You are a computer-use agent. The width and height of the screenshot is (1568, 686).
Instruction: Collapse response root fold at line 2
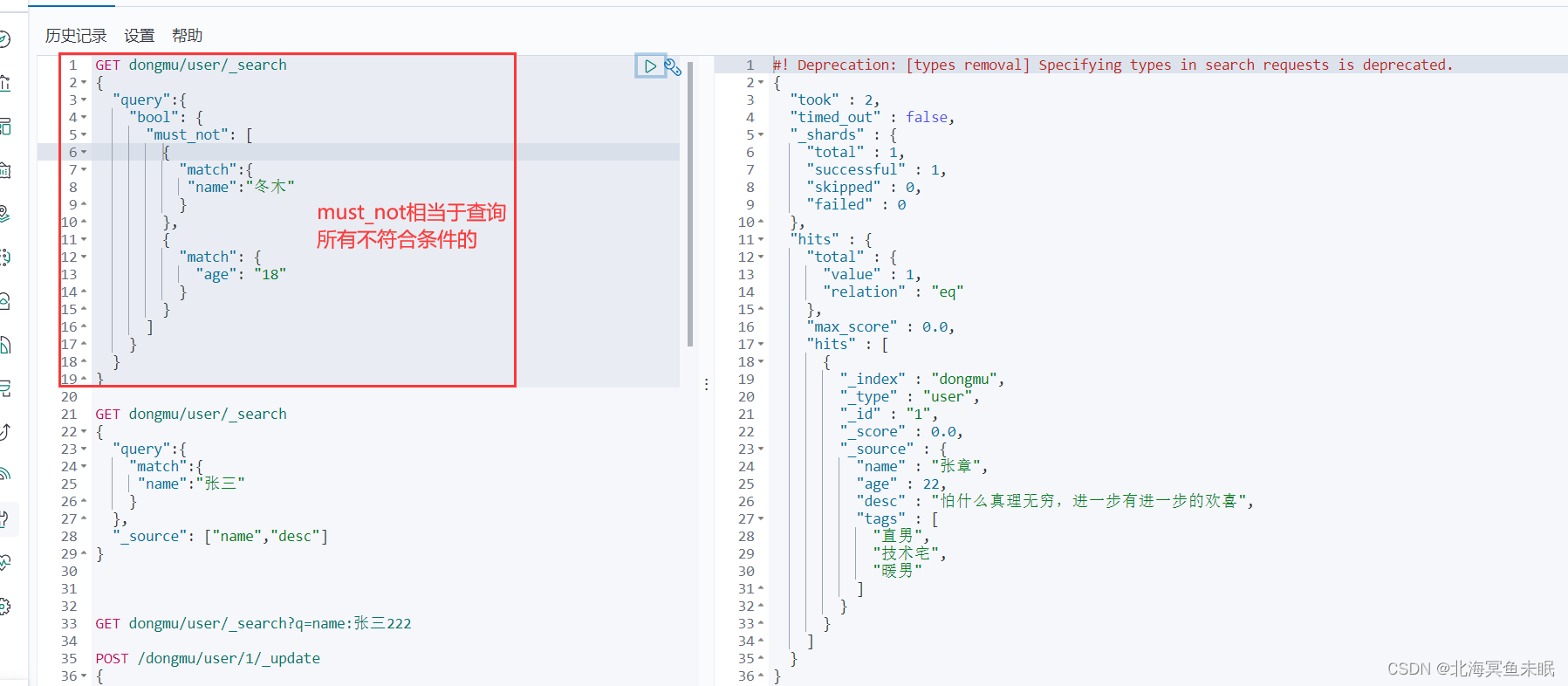coord(761,83)
